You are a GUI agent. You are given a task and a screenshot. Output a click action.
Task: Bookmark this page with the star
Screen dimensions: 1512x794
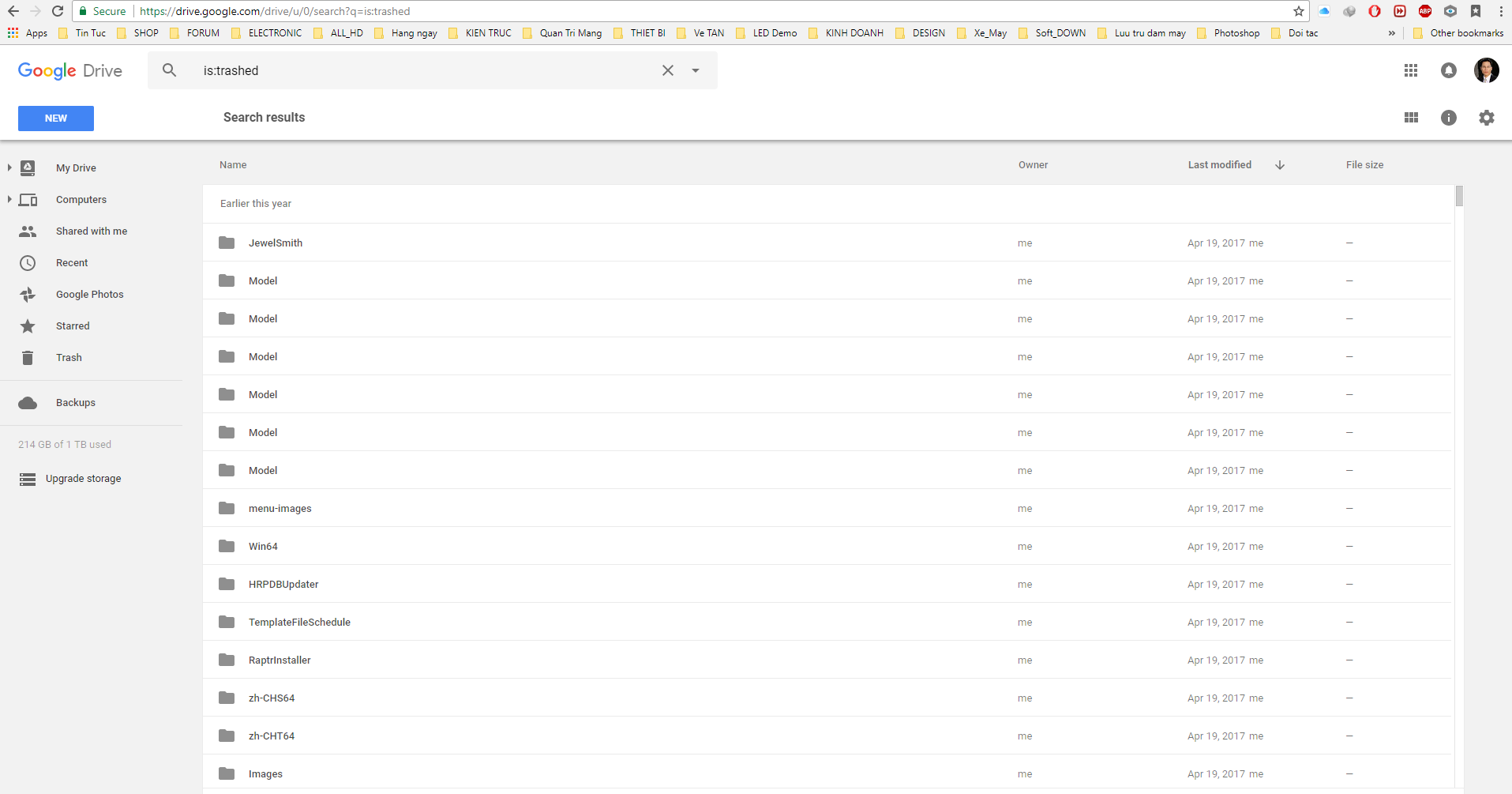(x=1299, y=11)
